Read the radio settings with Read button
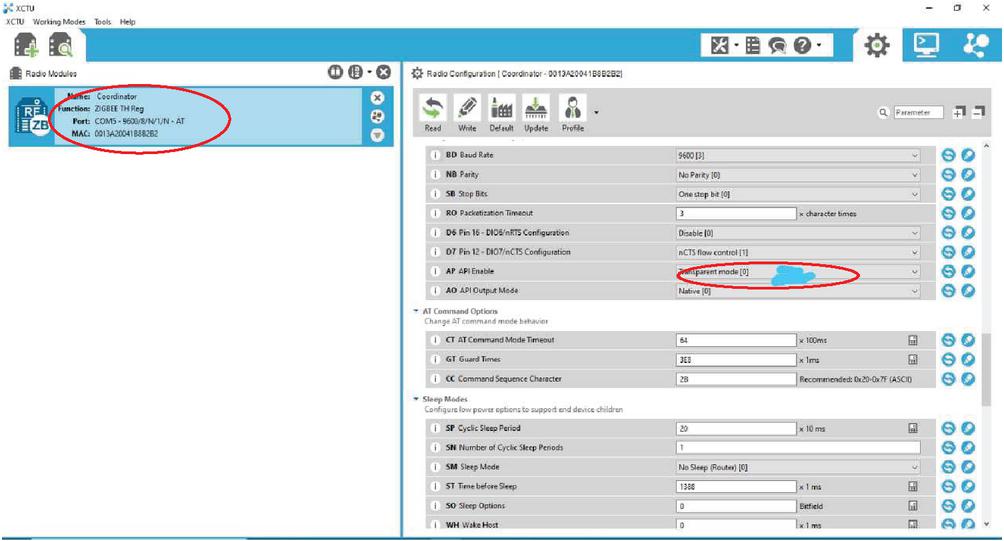The width and height of the screenshot is (1004, 541). click(x=432, y=113)
